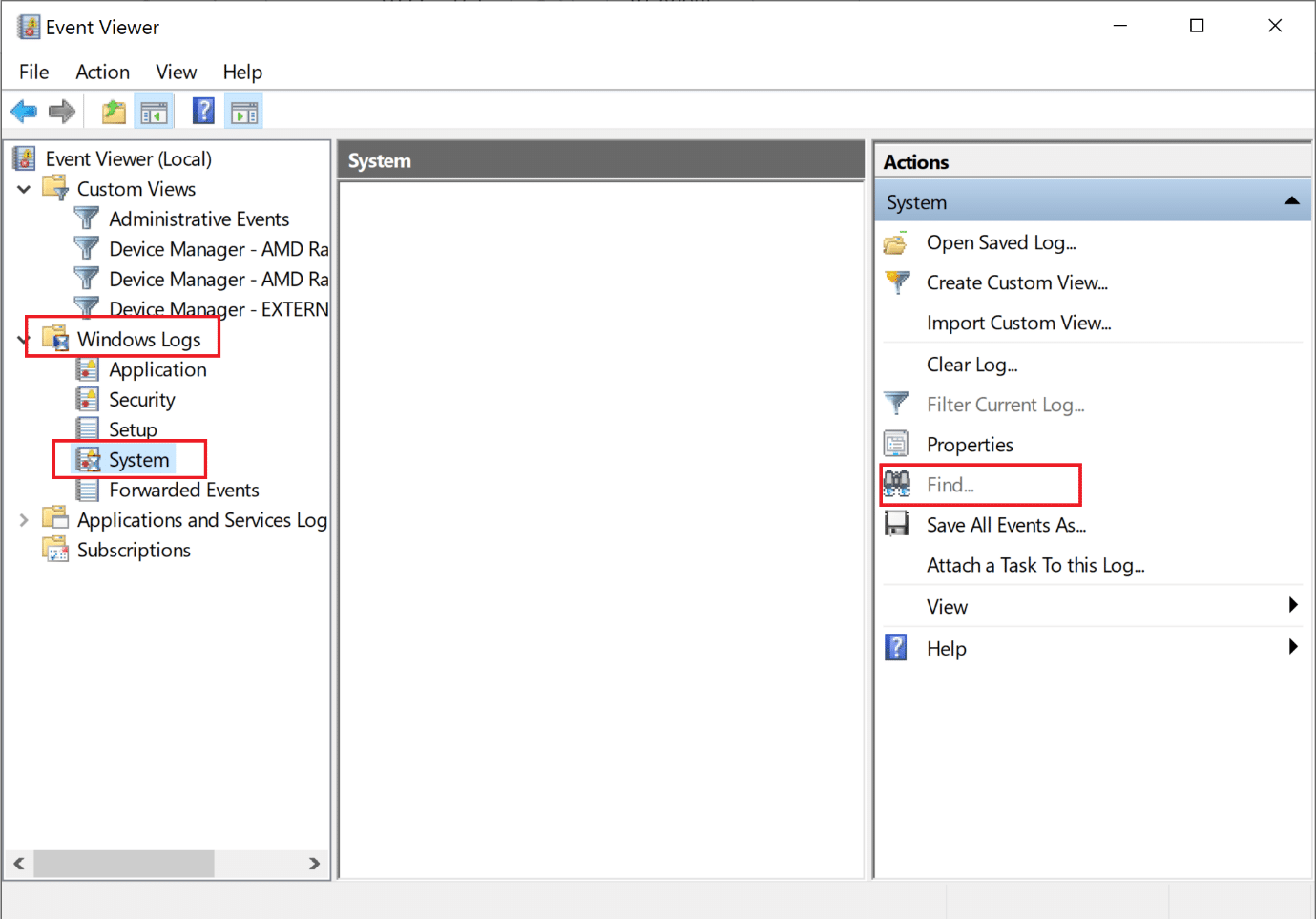Collapse the Custom Views tree node
The image size is (1316, 919).
click(x=24, y=189)
